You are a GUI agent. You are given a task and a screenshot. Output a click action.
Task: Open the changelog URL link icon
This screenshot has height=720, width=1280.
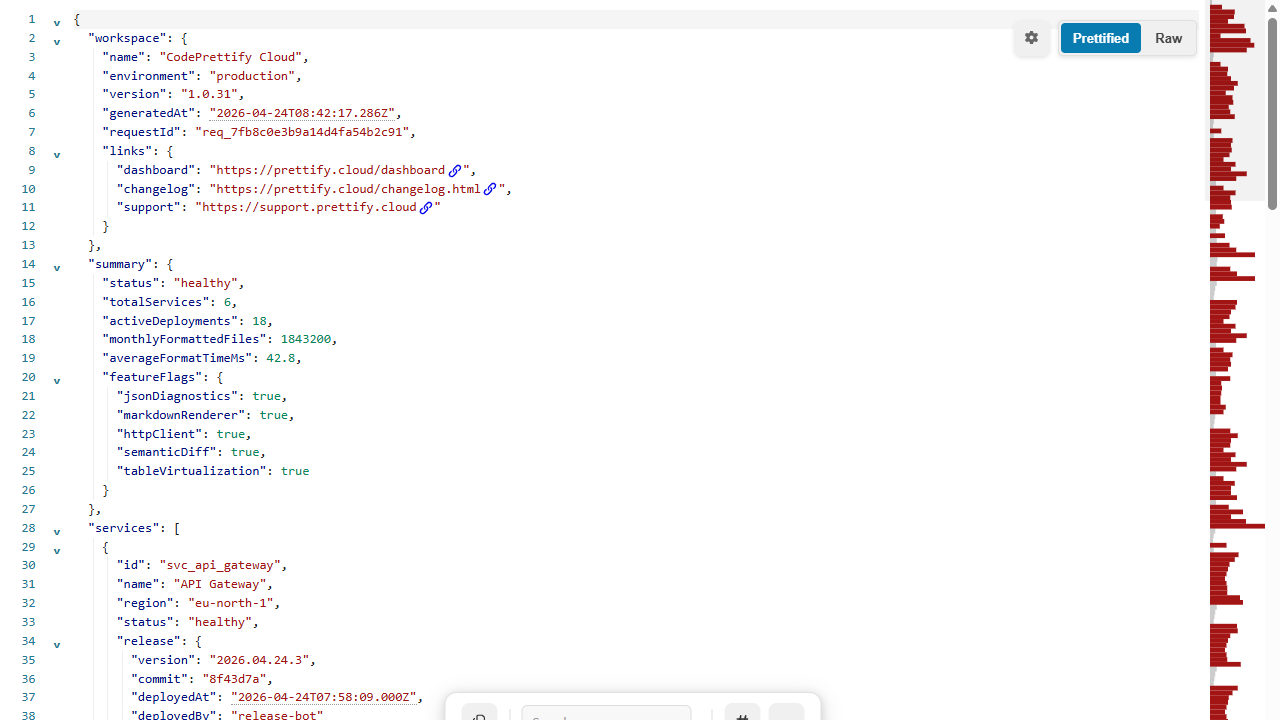point(490,189)
